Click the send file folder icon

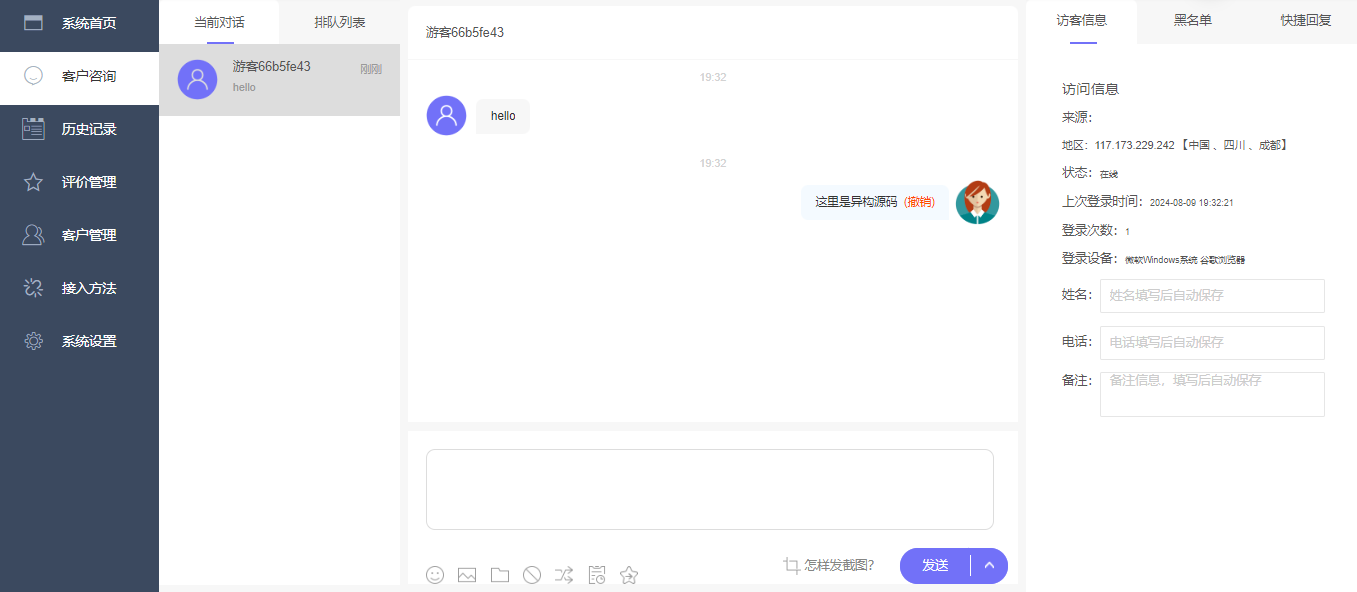point(499,575)
